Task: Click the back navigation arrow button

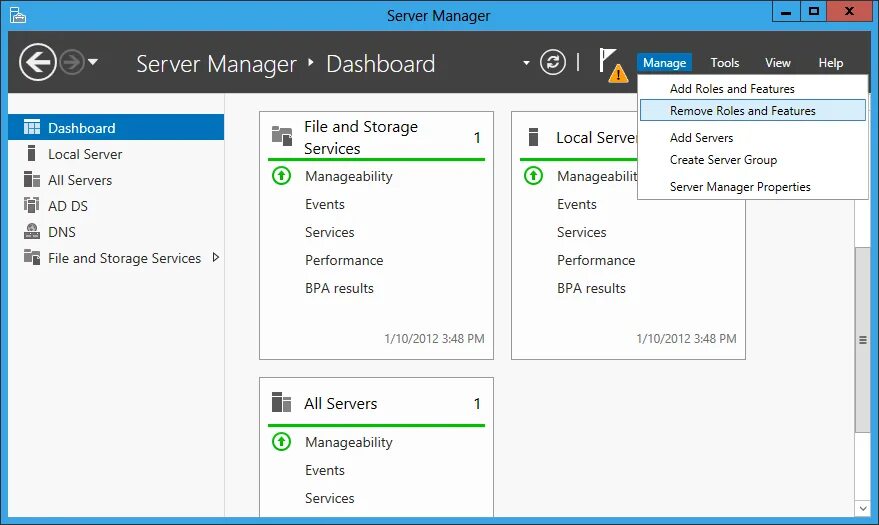Action: click(38, 62)
